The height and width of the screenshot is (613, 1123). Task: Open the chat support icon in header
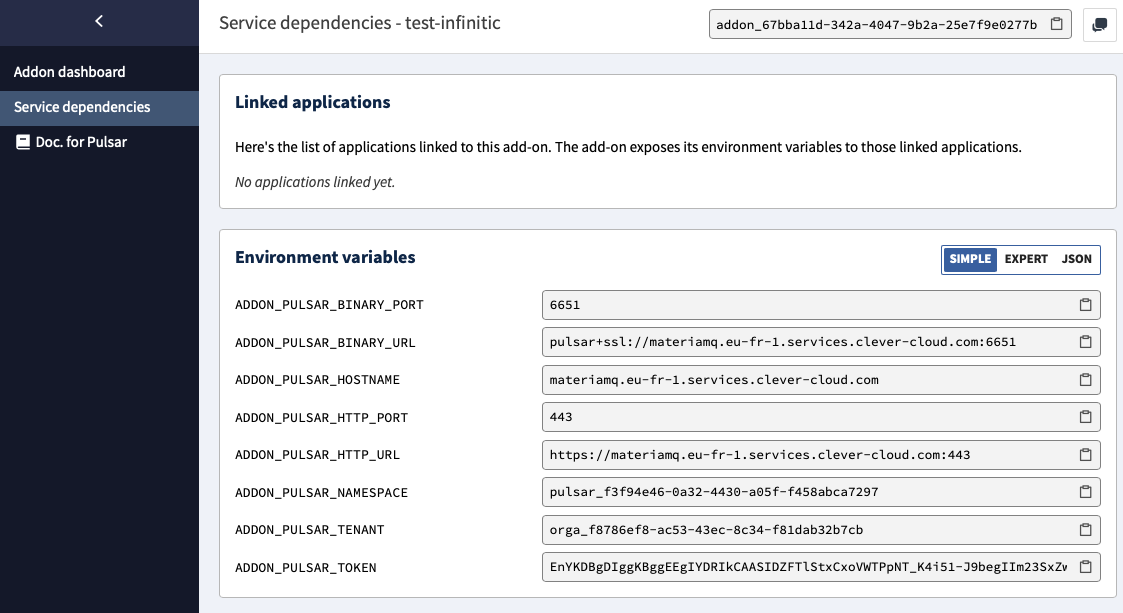click(1099, 25)
